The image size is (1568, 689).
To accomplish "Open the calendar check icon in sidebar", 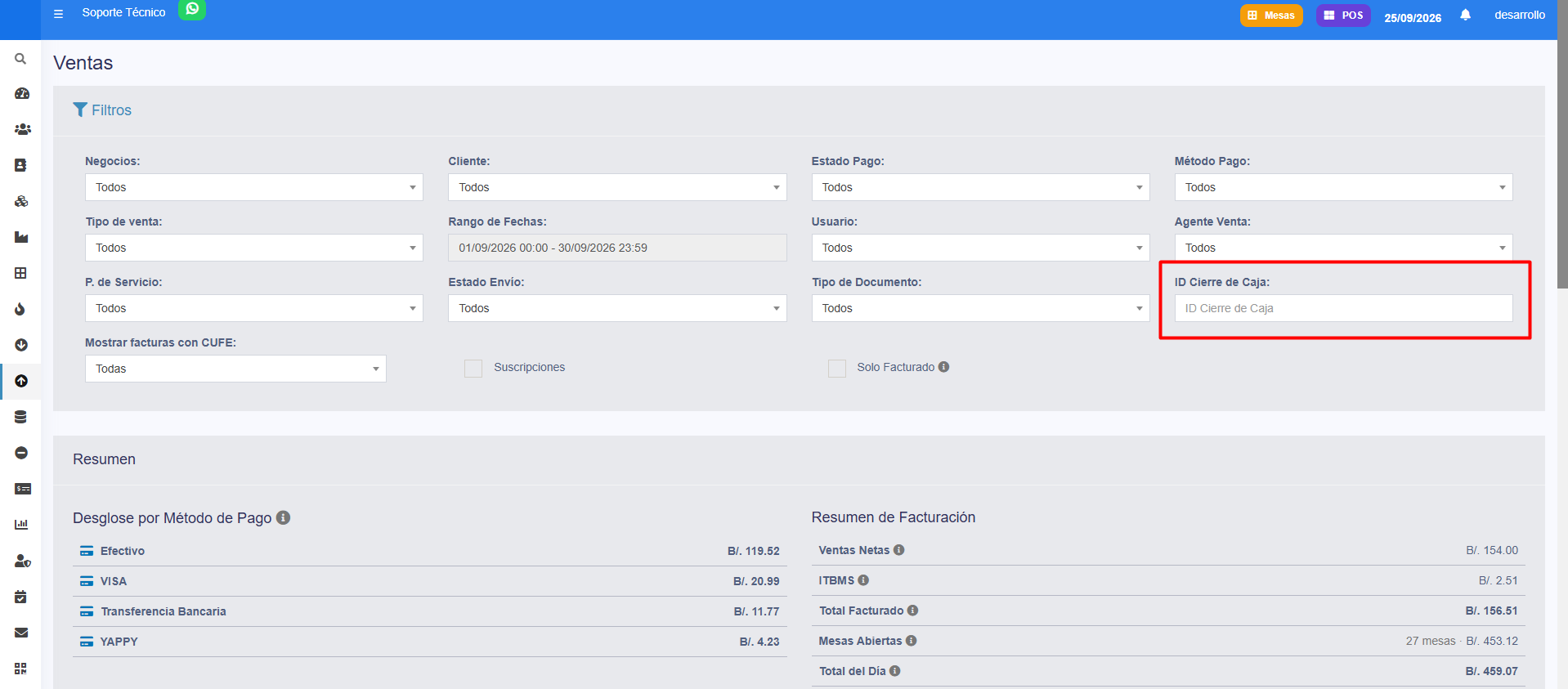I will pos(21,597).
